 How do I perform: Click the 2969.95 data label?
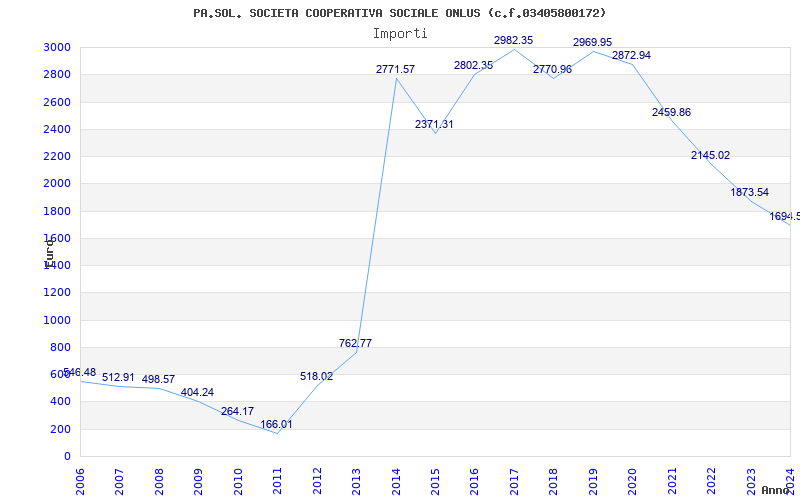(x=592, y=42)
